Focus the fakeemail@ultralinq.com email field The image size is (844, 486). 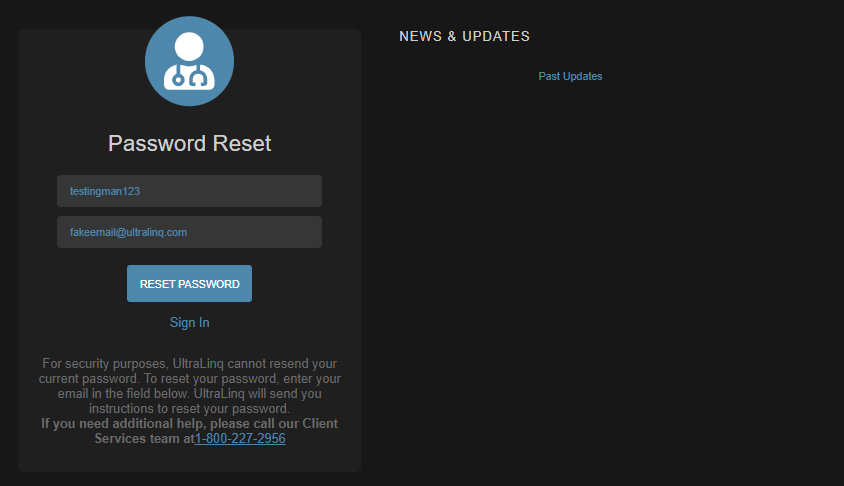pos(189,232)
